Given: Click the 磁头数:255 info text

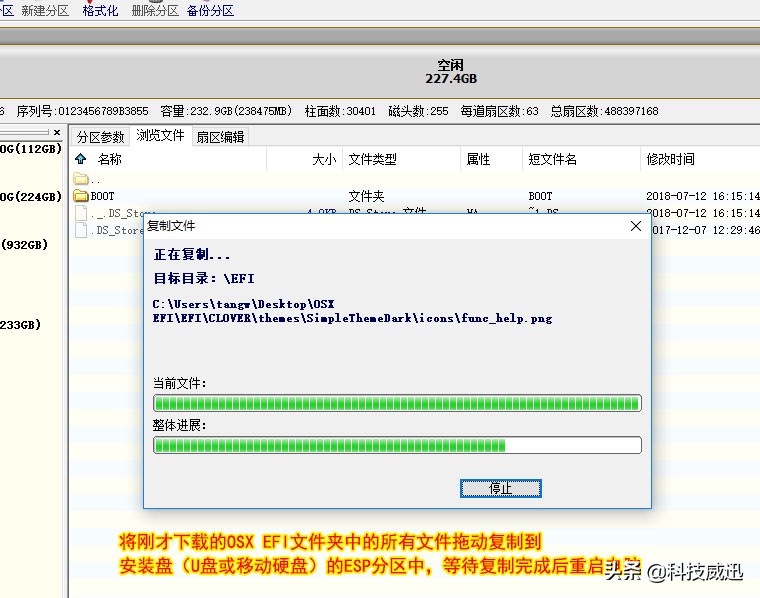Looking at the screenshot, I should (x=418, y=111).
